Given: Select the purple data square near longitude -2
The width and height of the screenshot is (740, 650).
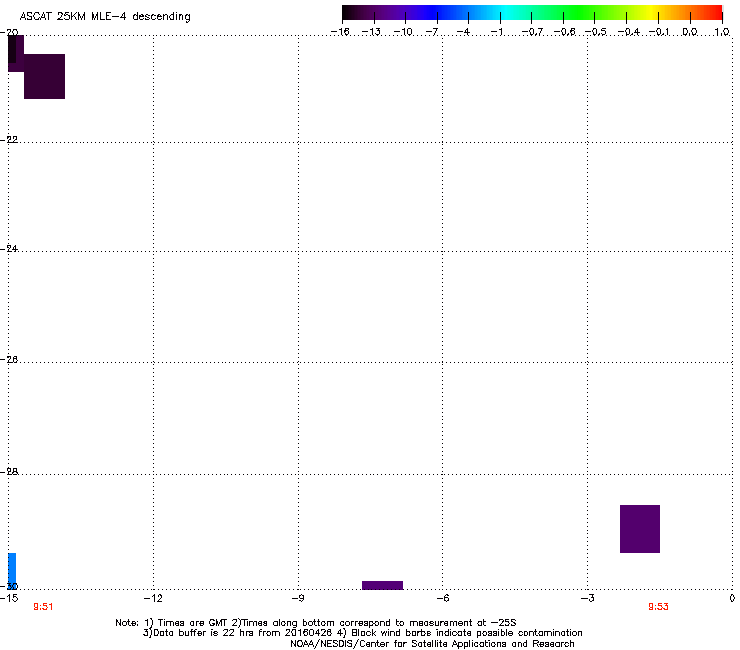Looking at the screenshot, I should (x=639, y=529).
